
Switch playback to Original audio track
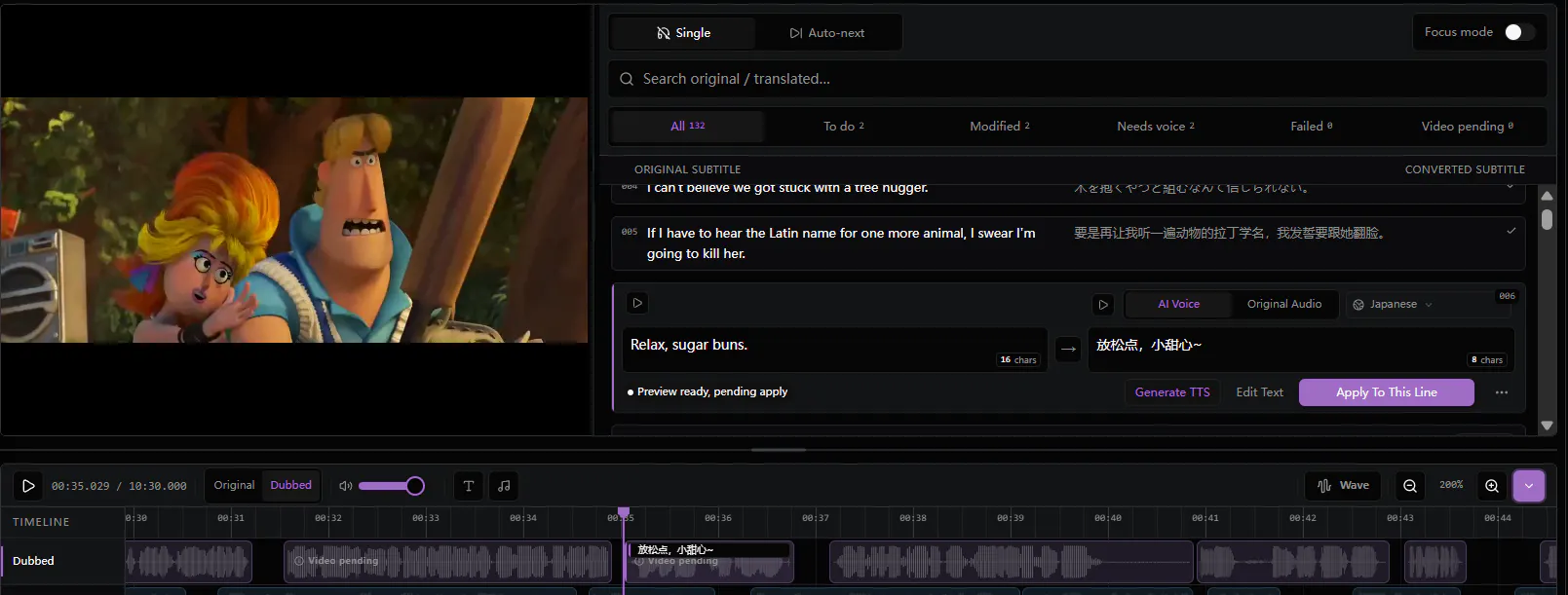234,485
